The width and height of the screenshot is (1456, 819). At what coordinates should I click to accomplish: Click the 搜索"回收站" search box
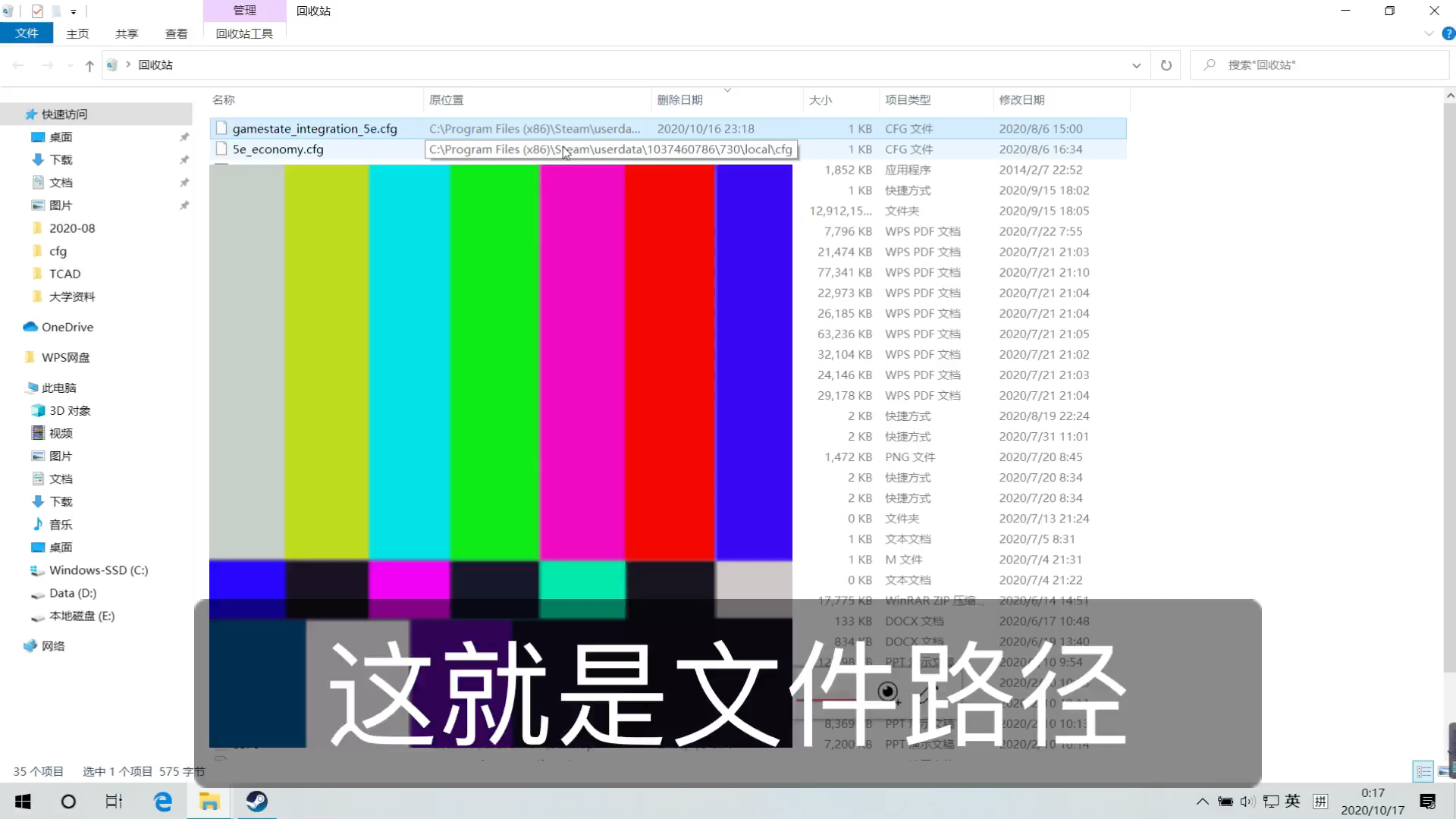[1319, 65]
